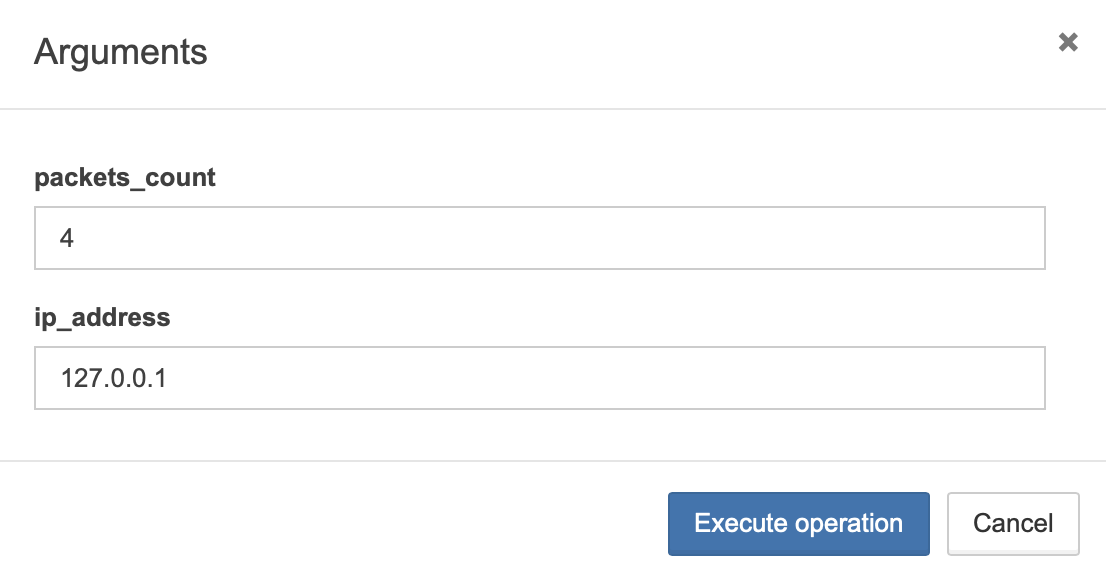Choose the white Cancel button

[1013, 524]
